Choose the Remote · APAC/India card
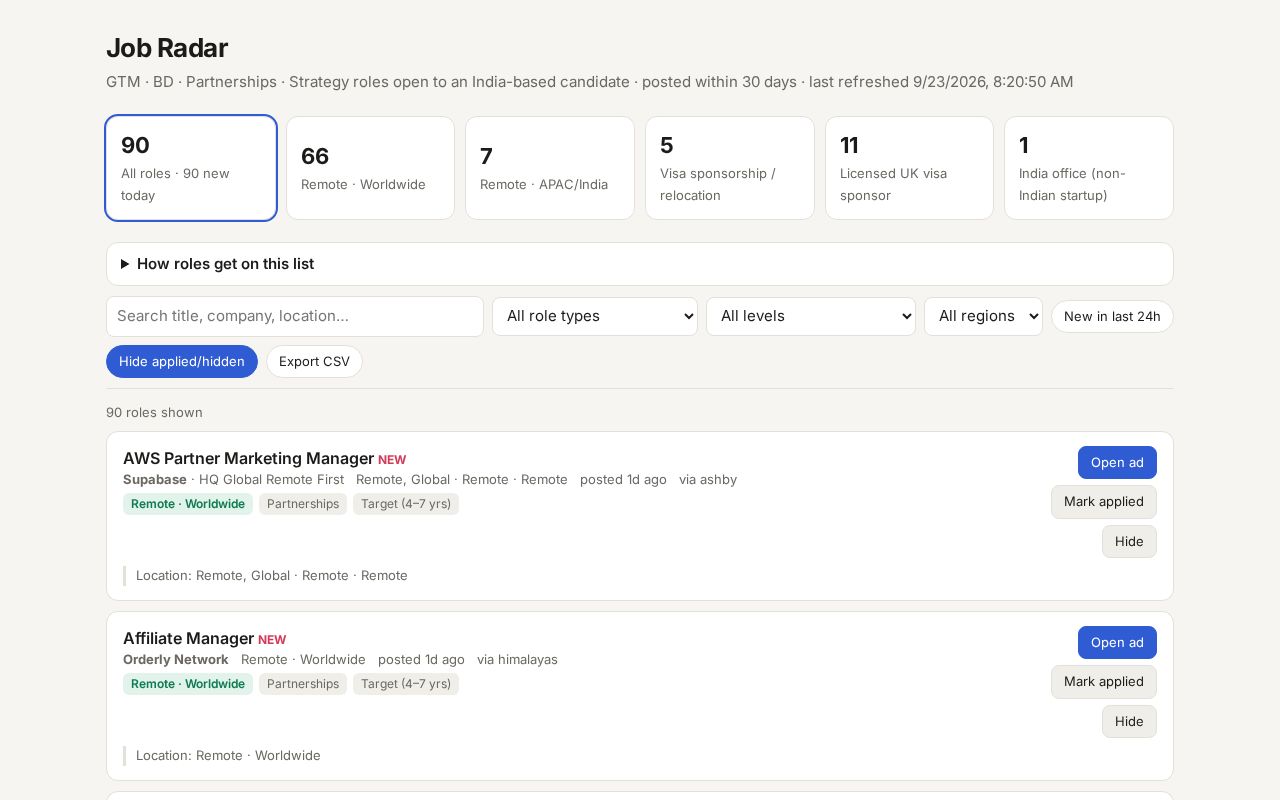This screenshot has height=800, width=1280. (x=550, y=168)
